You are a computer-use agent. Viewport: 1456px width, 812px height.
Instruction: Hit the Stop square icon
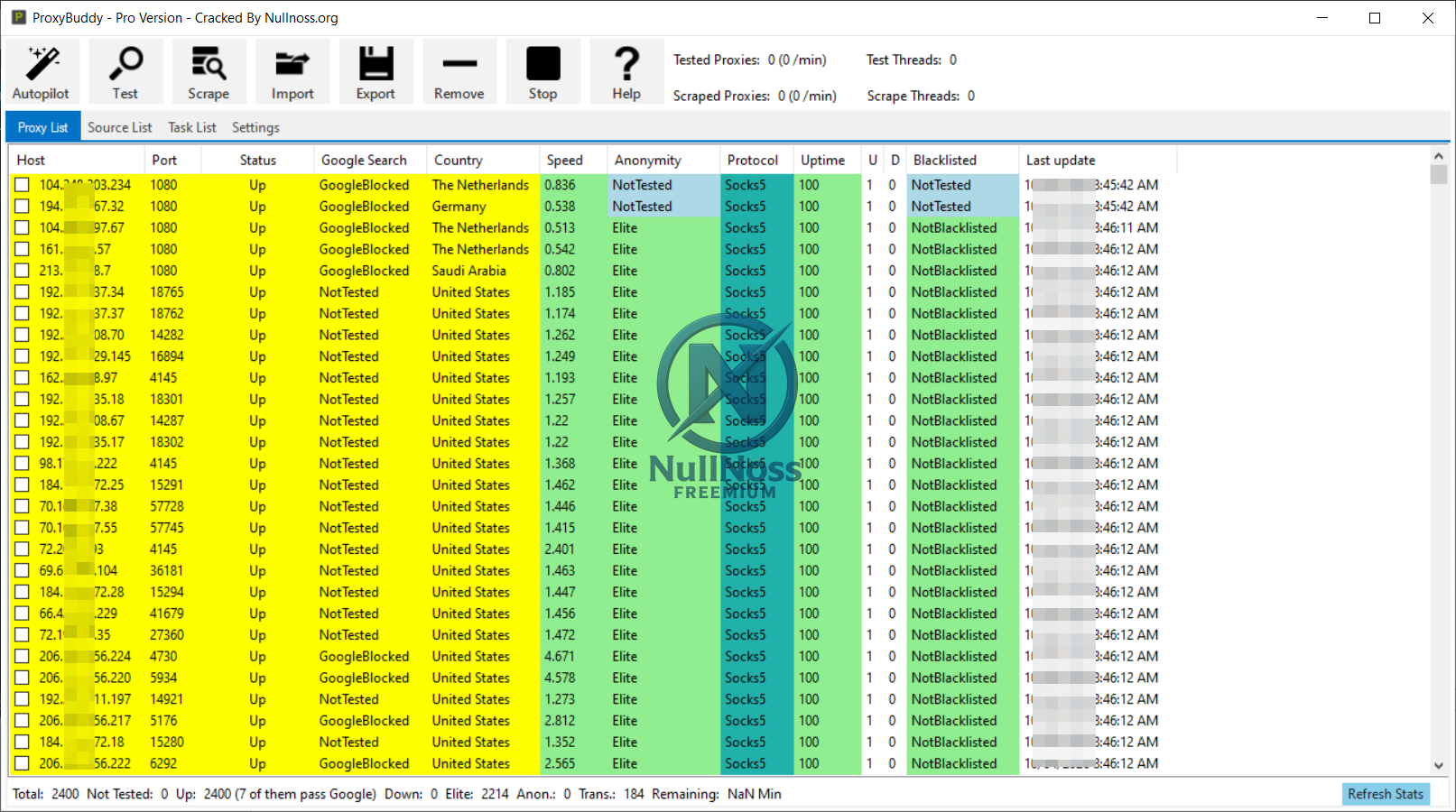click(x=543, y=72)
